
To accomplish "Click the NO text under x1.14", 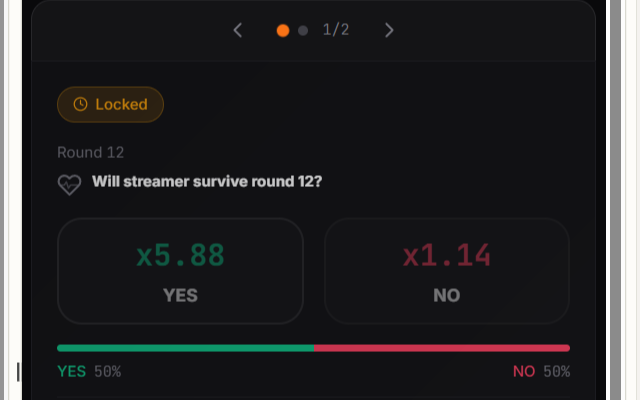I will [447, 295].
